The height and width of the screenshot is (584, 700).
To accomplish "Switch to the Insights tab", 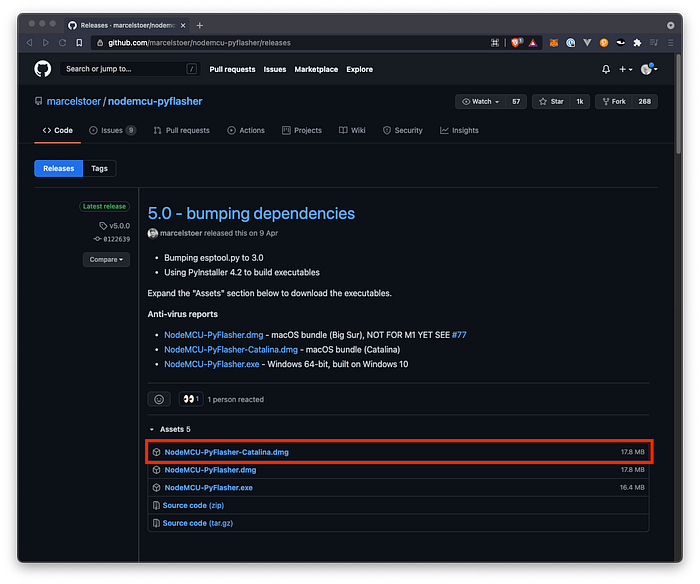I will [x=459, y=130].
